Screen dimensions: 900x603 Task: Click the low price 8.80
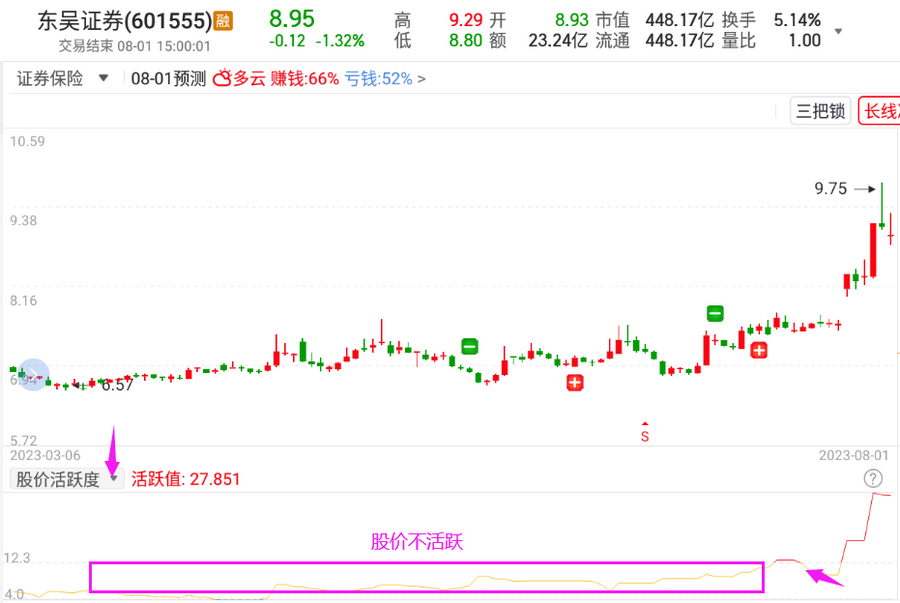(465, 40)
